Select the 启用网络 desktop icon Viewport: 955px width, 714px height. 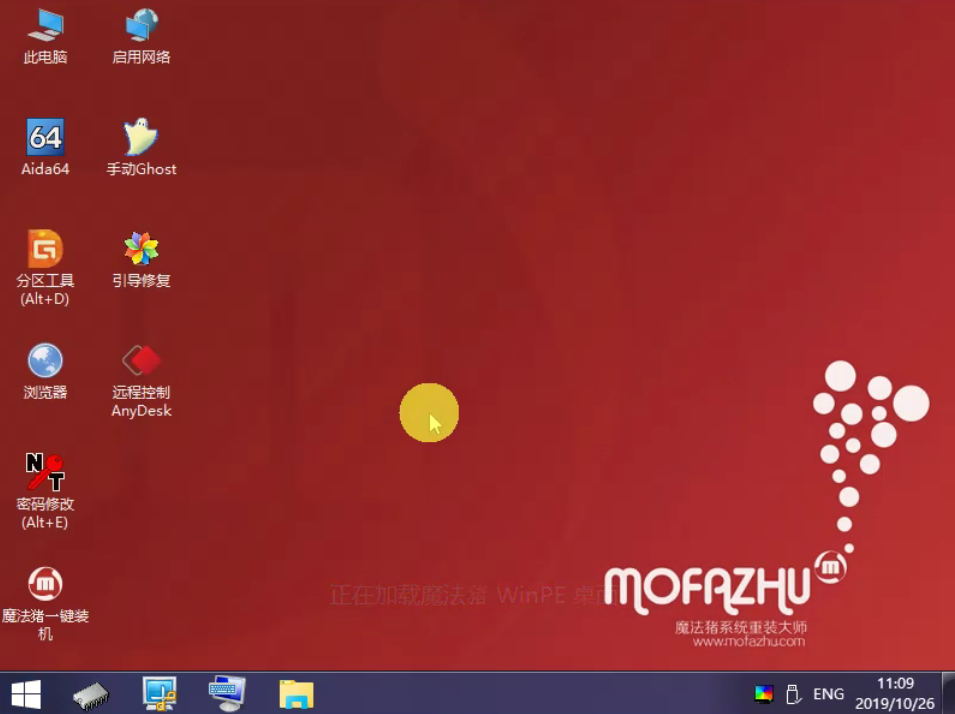(141, 37)
